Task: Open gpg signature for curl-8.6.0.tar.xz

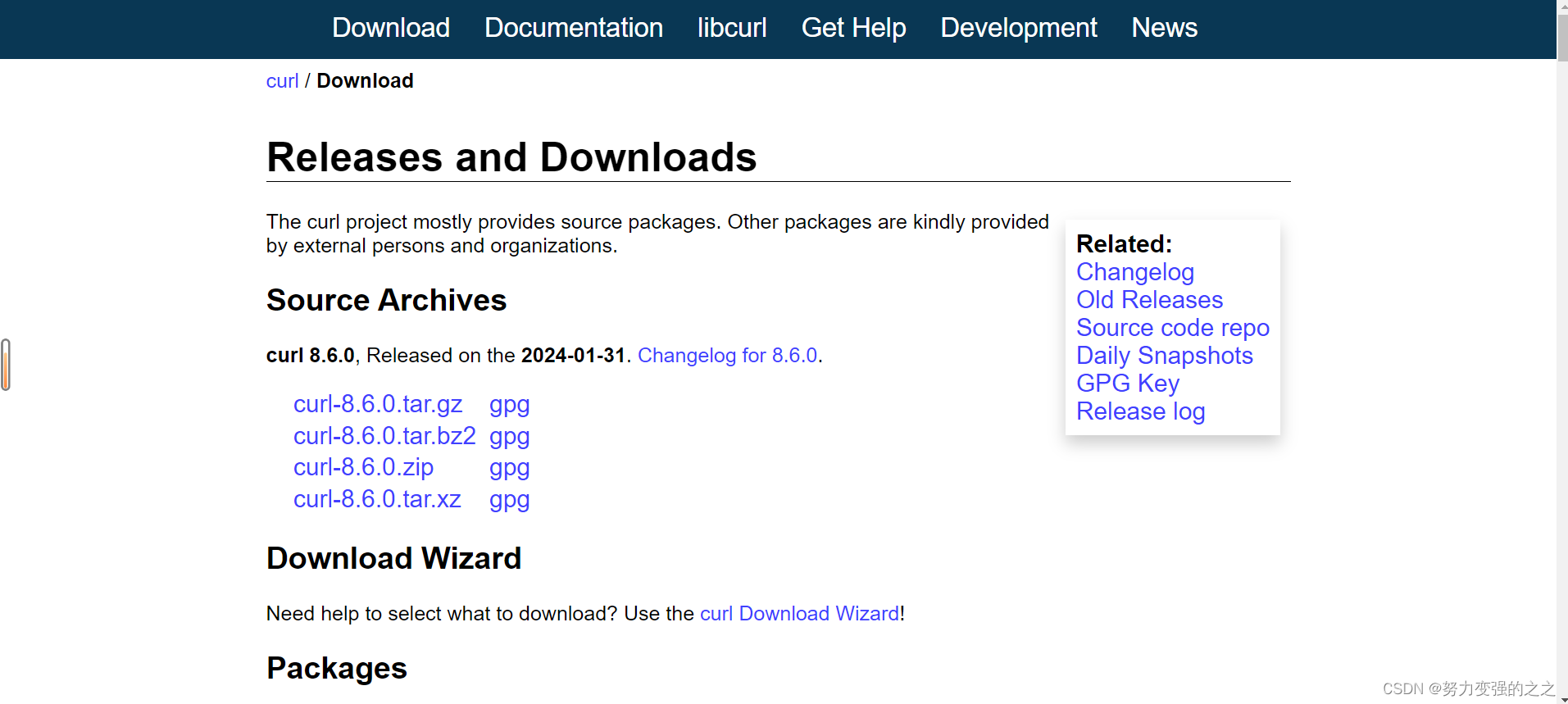Action: (x=510, y=501)
